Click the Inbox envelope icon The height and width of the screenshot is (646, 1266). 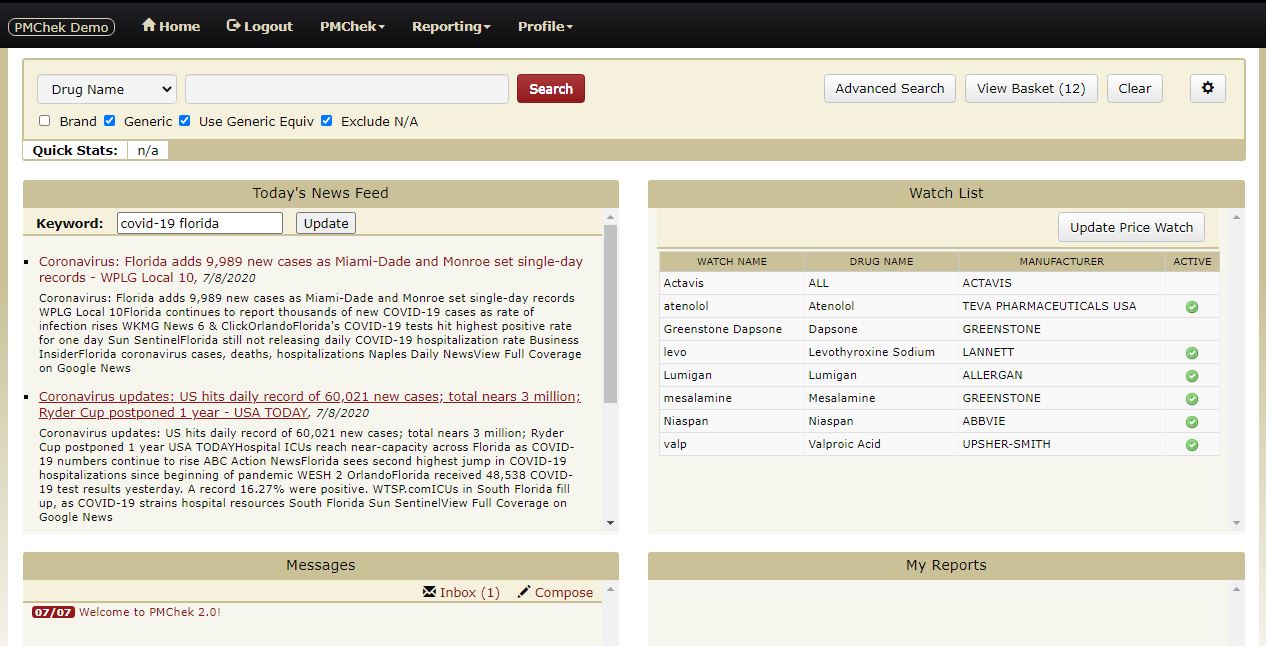pos(430,592)
